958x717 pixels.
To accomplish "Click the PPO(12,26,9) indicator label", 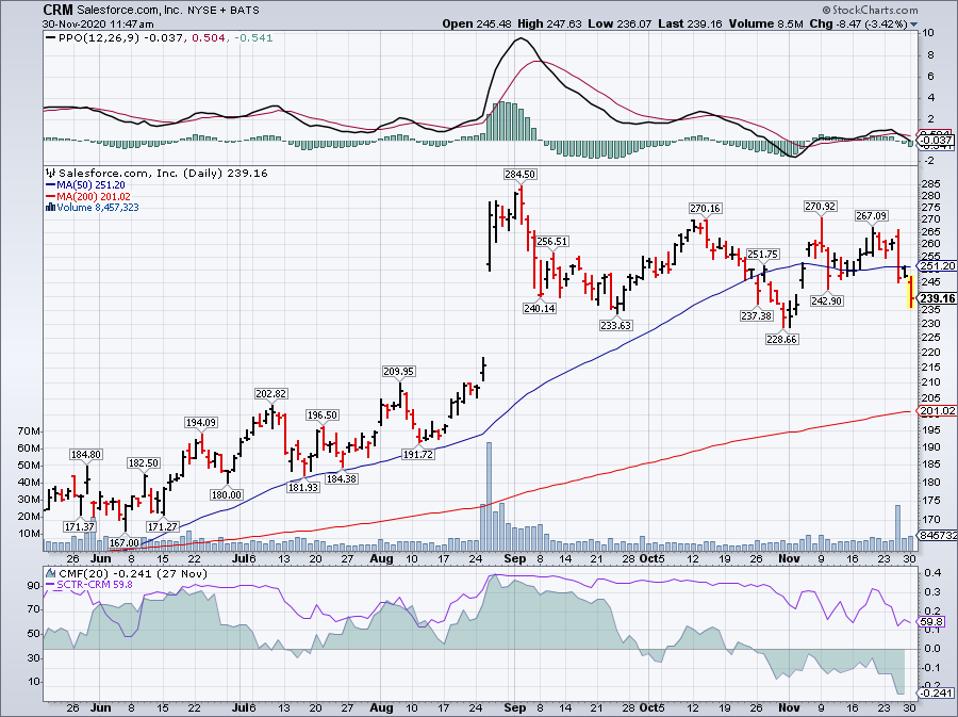I will 98,38.
